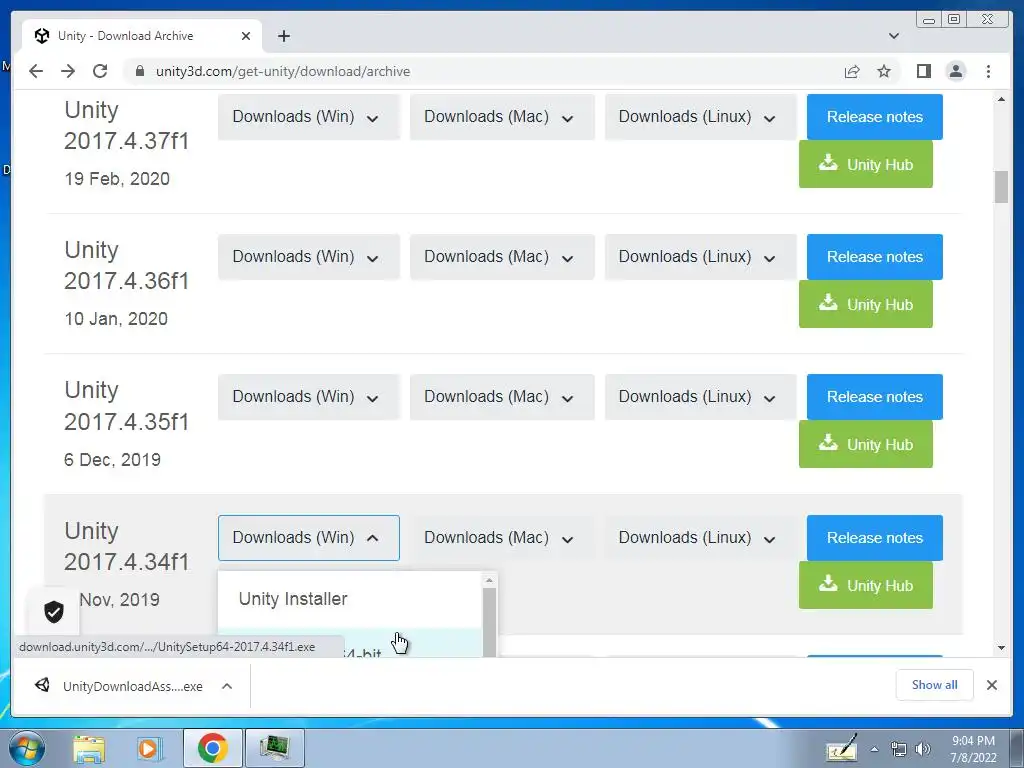Click Show all downloads button
This screenshot has width=1024, height=768.
[x=935, y=684]
